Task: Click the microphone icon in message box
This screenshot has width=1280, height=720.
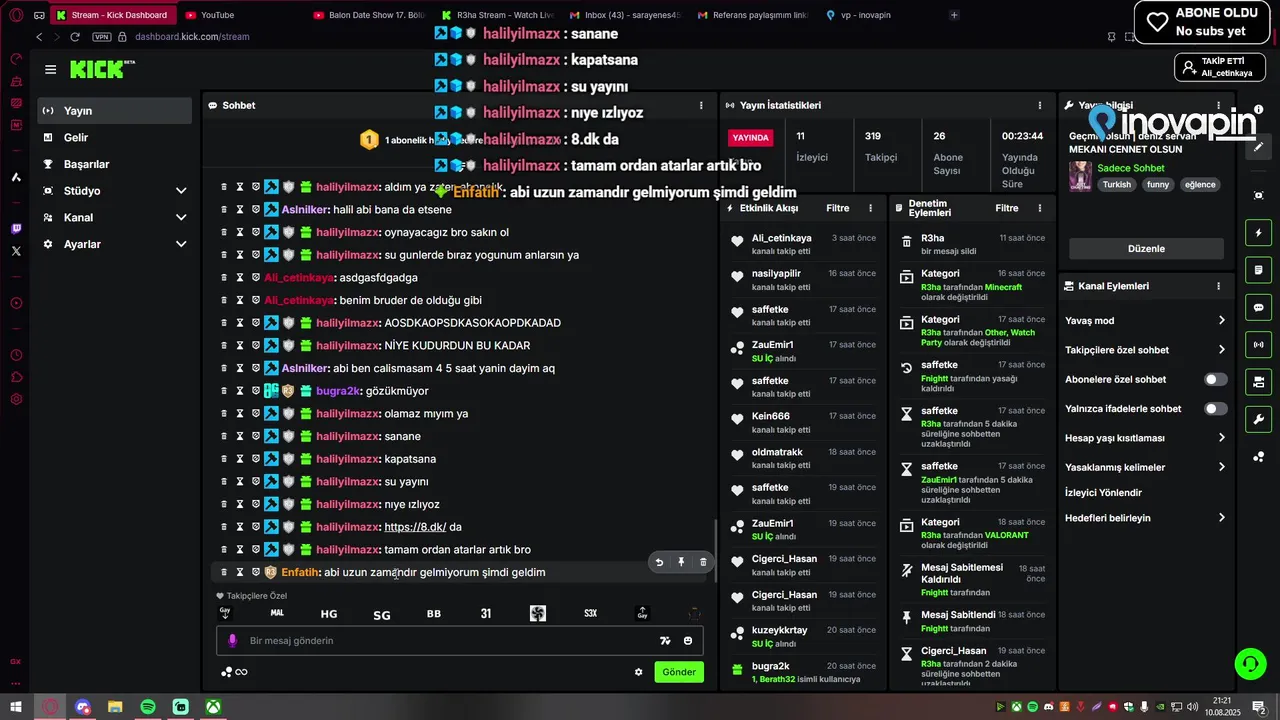Action: pos(232,641)
